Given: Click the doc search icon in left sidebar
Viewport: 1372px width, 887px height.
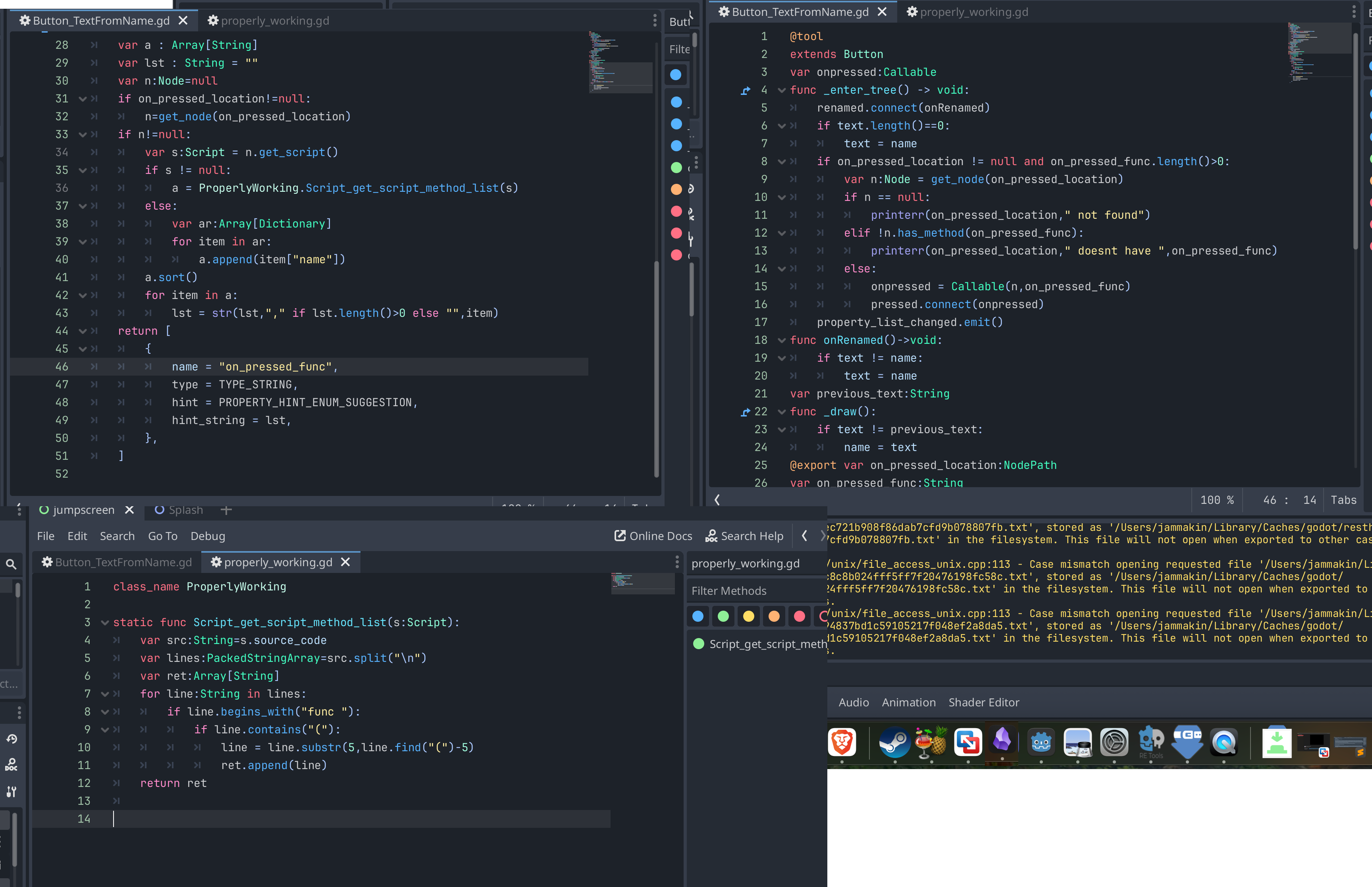Looking at the screenshot, I should coord(12,765).
